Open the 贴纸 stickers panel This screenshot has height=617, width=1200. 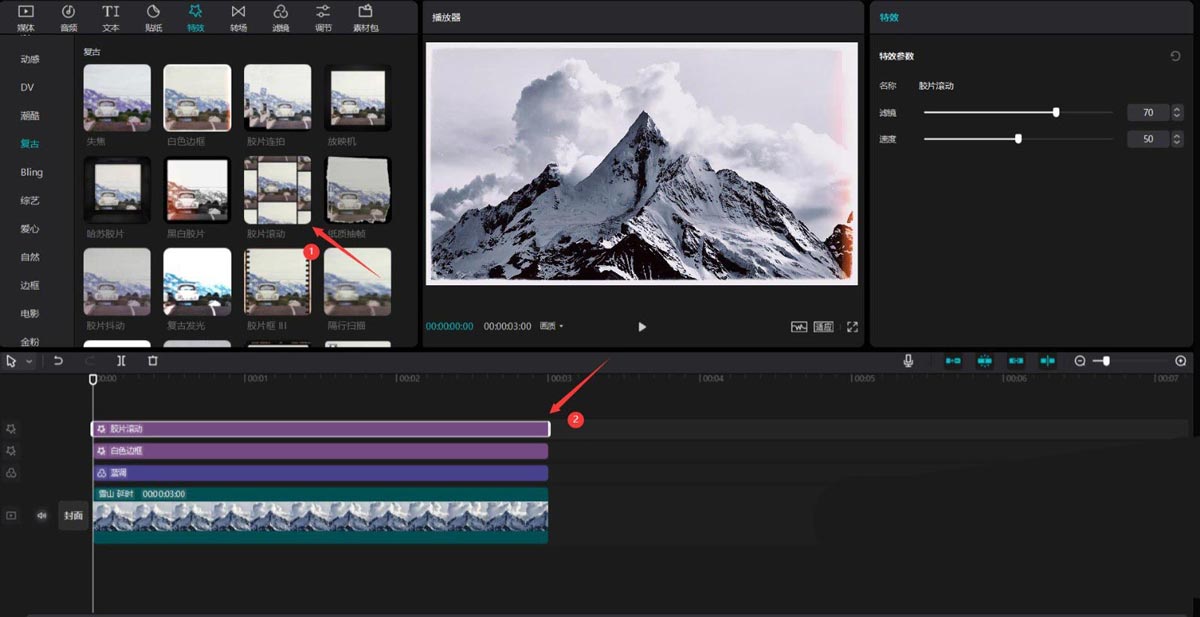tap(153, 16)
